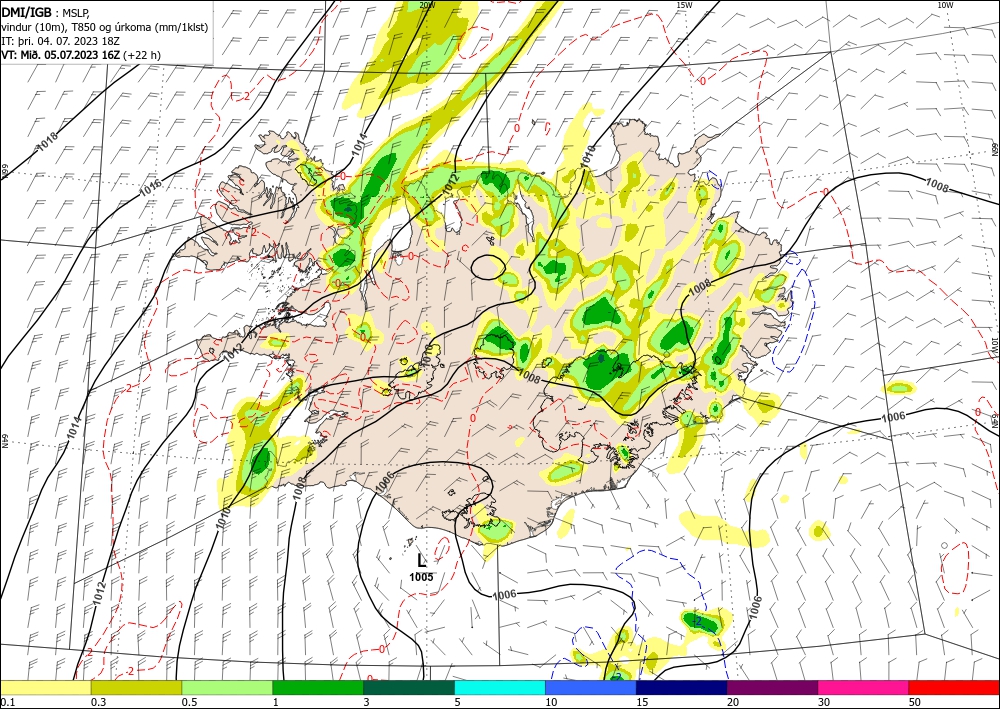Click the blue 10–15 legend color band

[x=591, y=687]
